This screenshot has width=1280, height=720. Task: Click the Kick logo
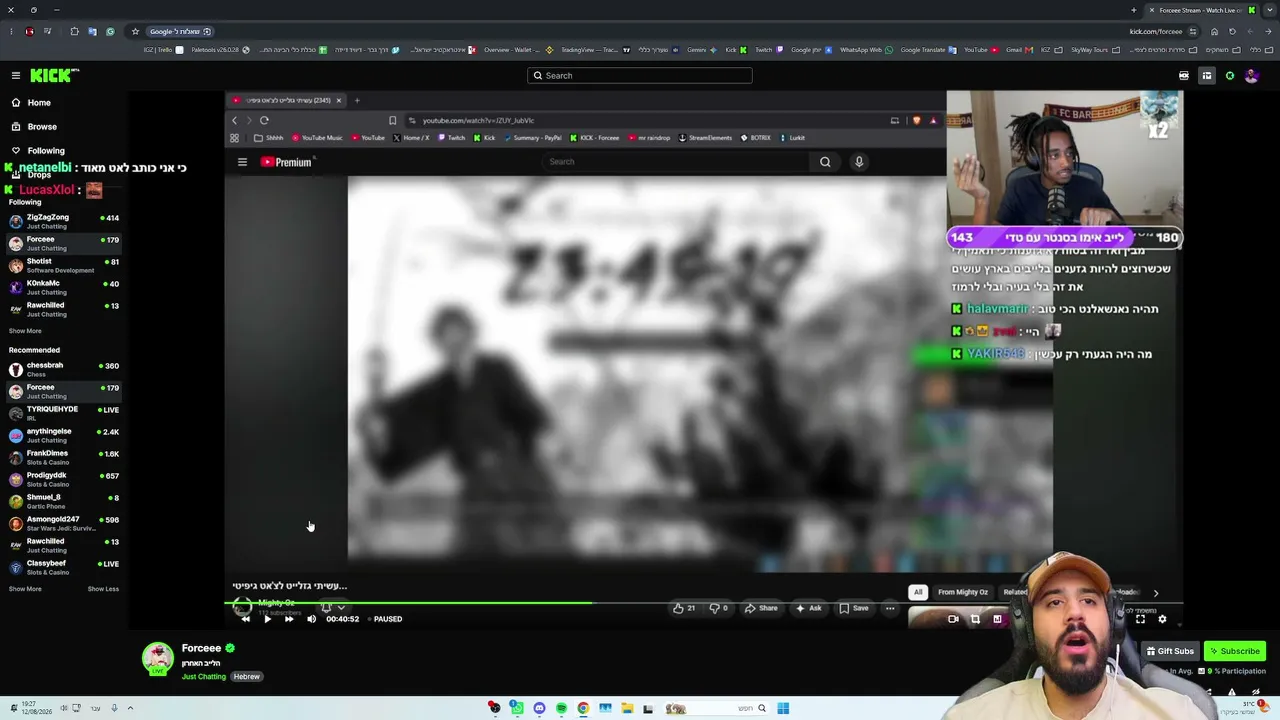[53, 75]
